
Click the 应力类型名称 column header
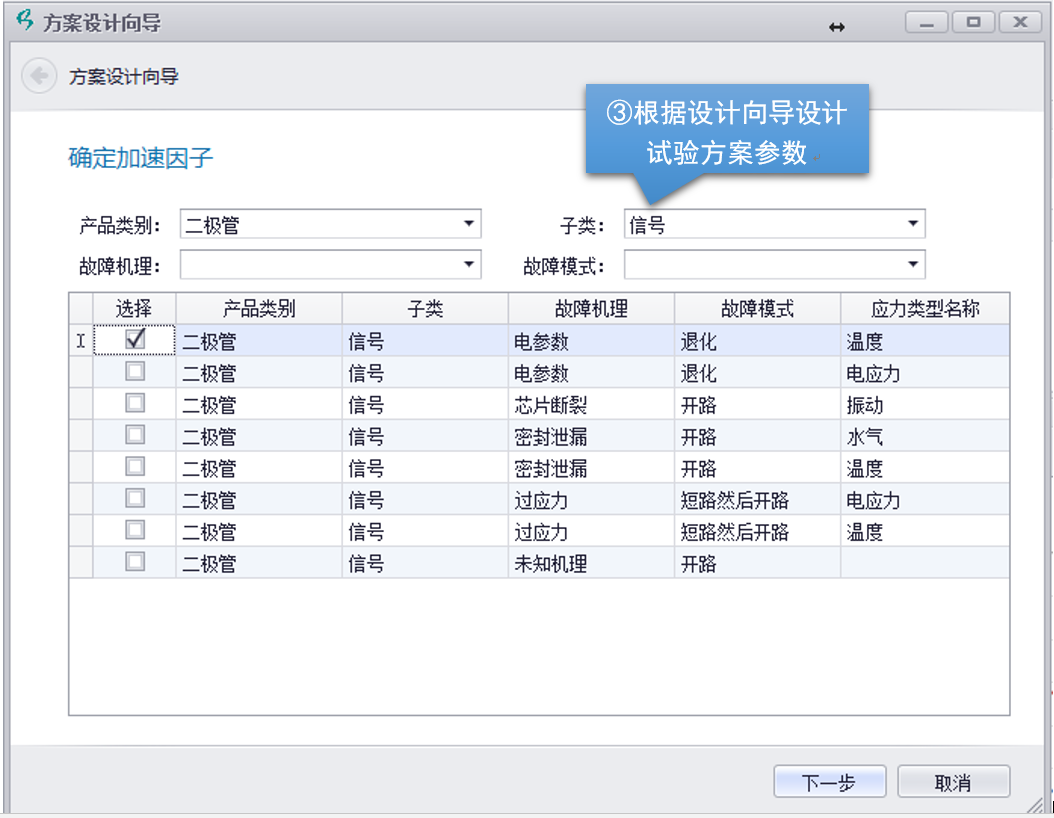(x=923, y=308)
